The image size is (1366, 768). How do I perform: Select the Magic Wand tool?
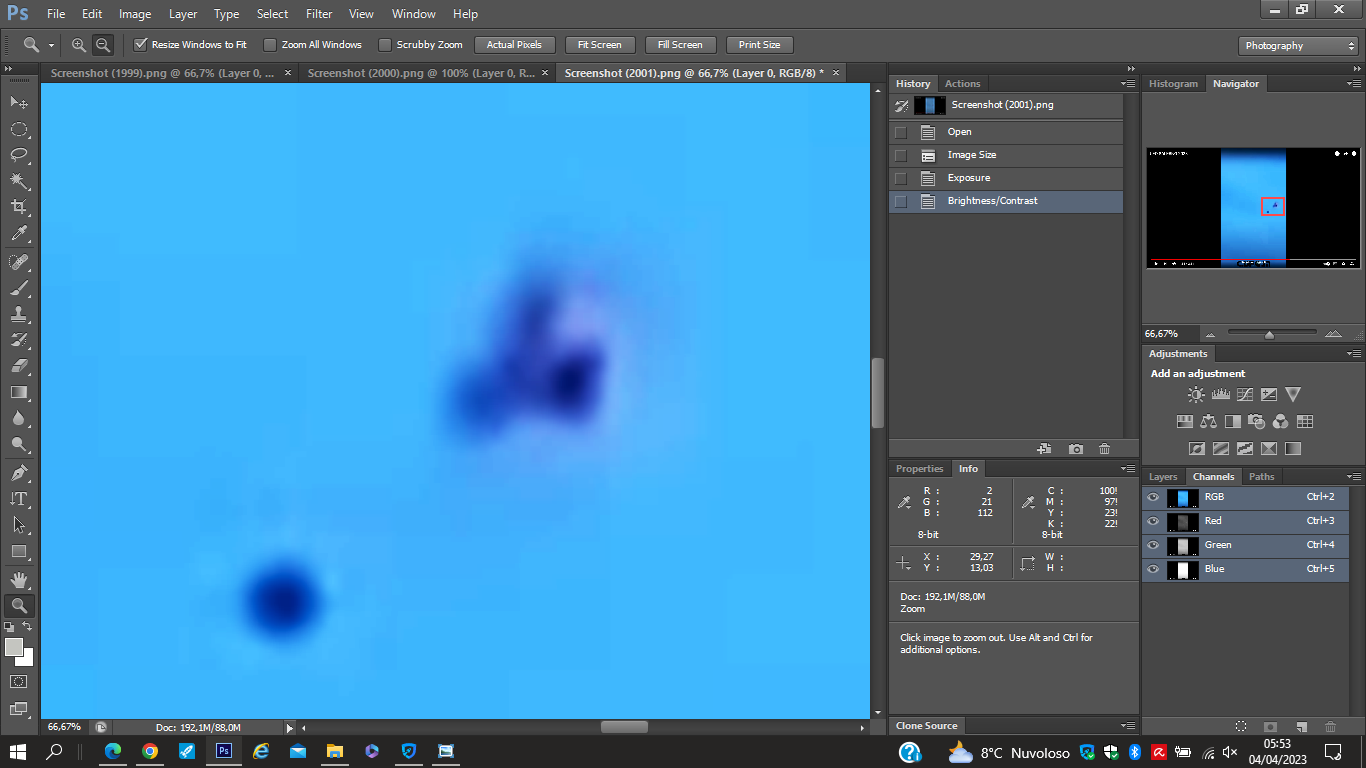(x=19, y=181)
